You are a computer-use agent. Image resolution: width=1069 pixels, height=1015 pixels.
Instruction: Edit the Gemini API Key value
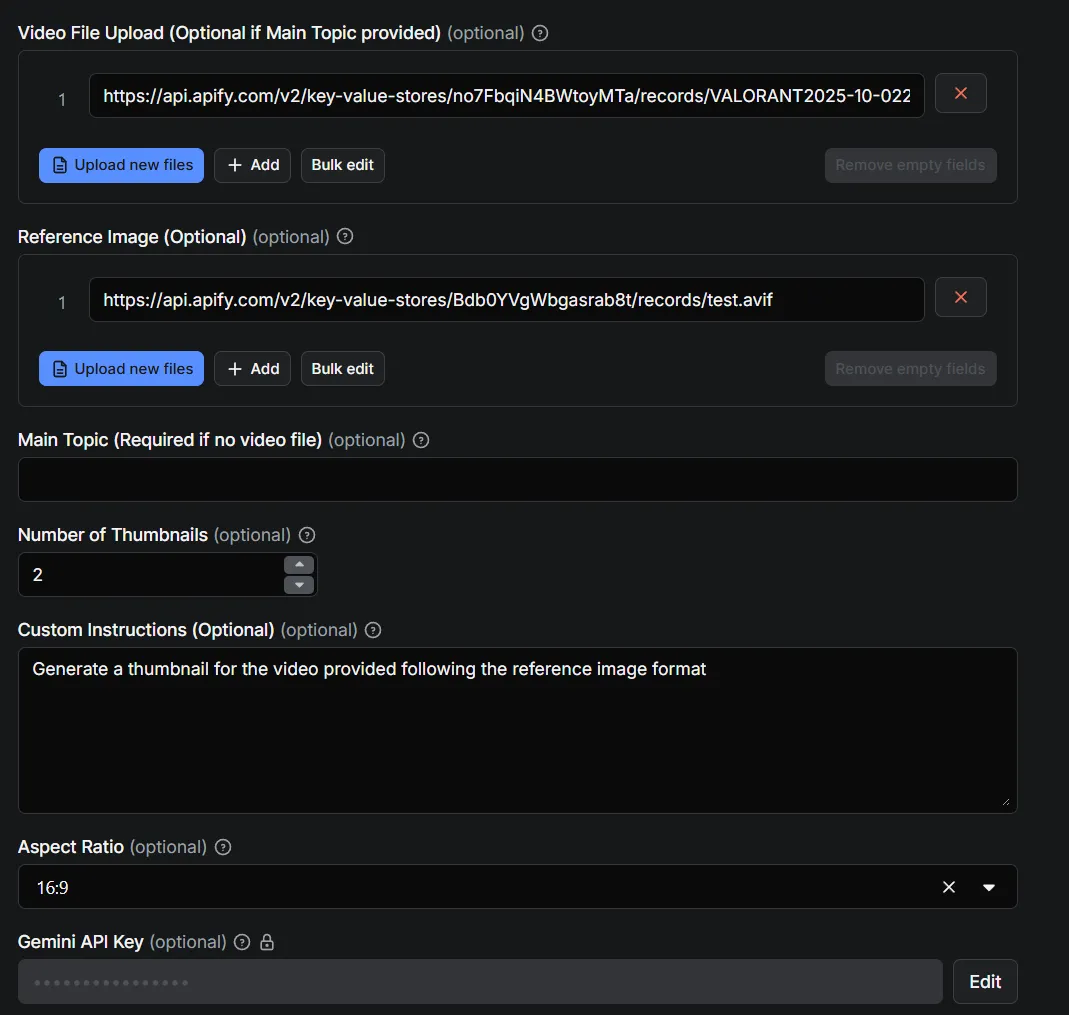coord(985,981)
